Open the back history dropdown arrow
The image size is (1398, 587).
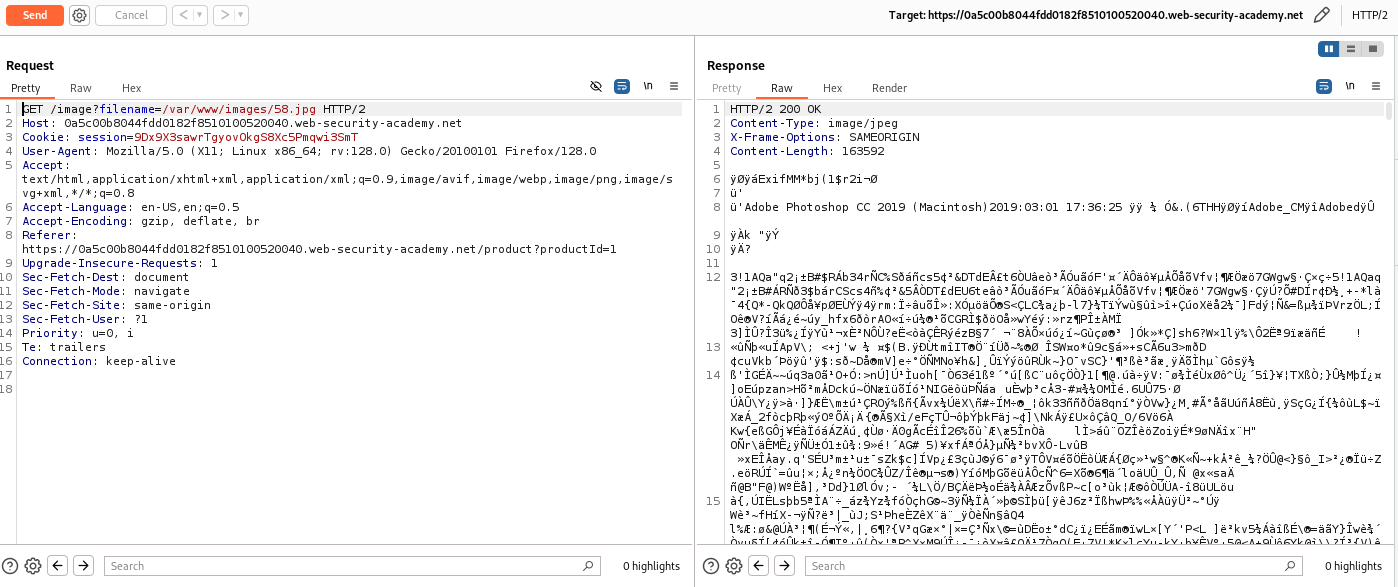pos(200,15)
